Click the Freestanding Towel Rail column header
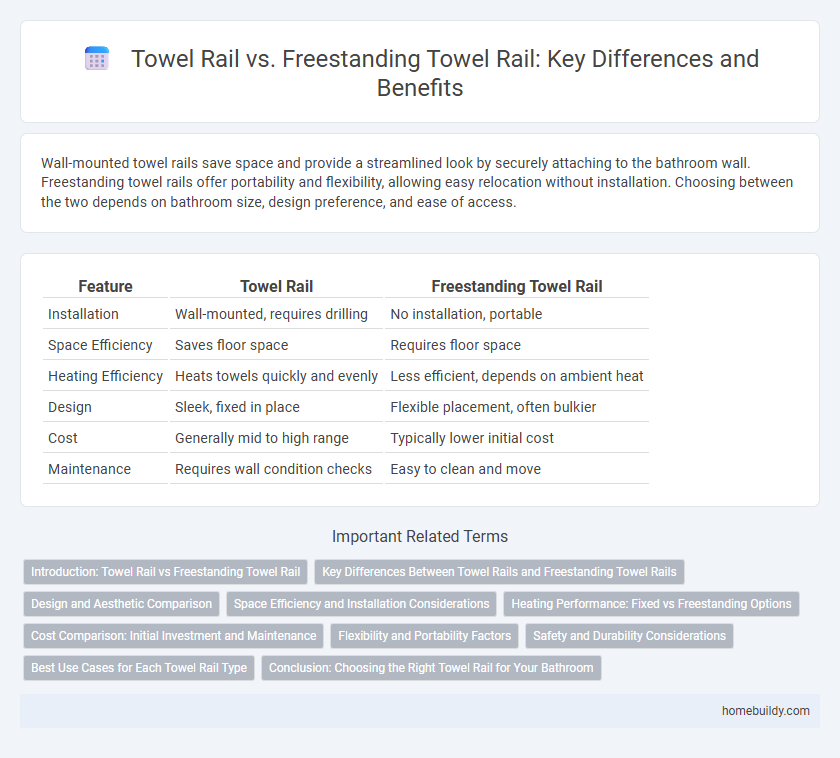The image size is (840, 758). pos(517,287)
